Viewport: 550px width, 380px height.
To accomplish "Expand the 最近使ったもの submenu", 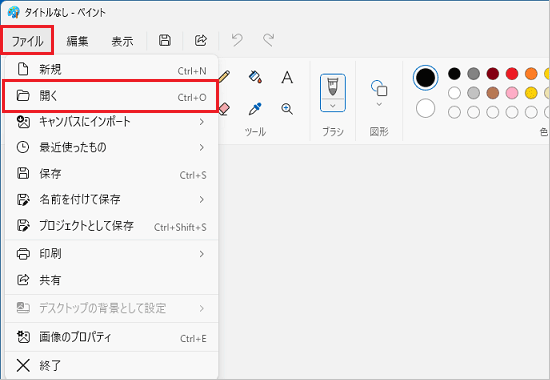I will click(x=112, y=147).
